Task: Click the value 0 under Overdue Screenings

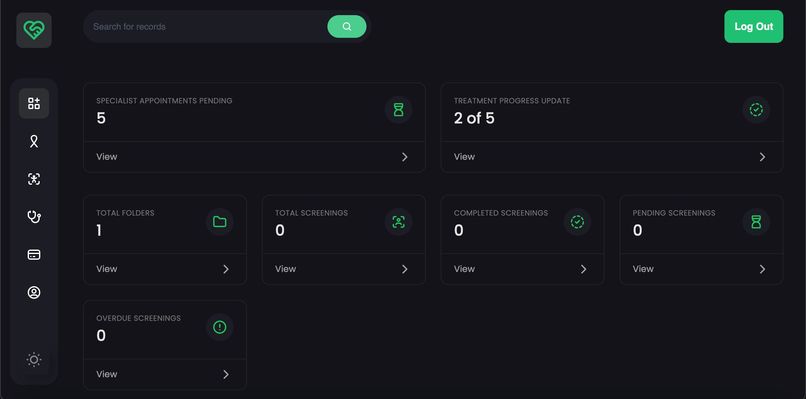Action: click(101, 336)
